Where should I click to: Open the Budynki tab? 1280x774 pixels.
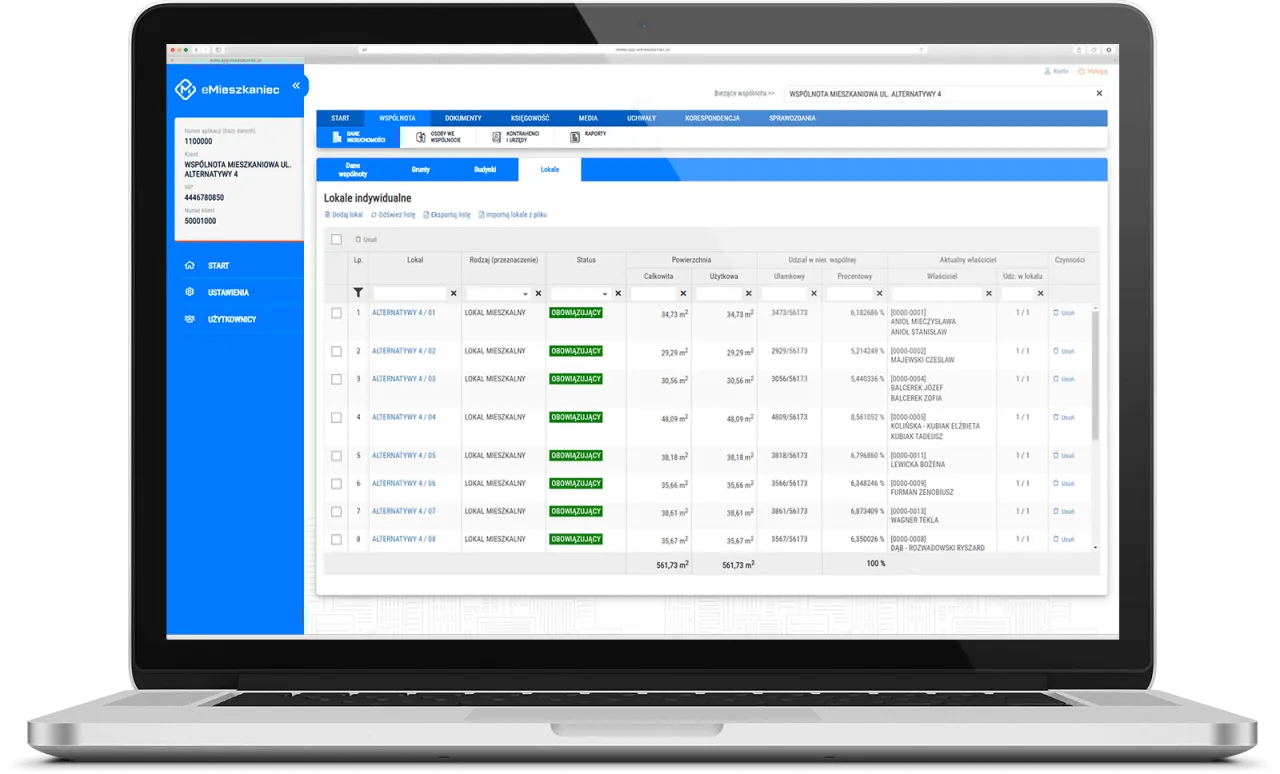click(x=485, y=170)
